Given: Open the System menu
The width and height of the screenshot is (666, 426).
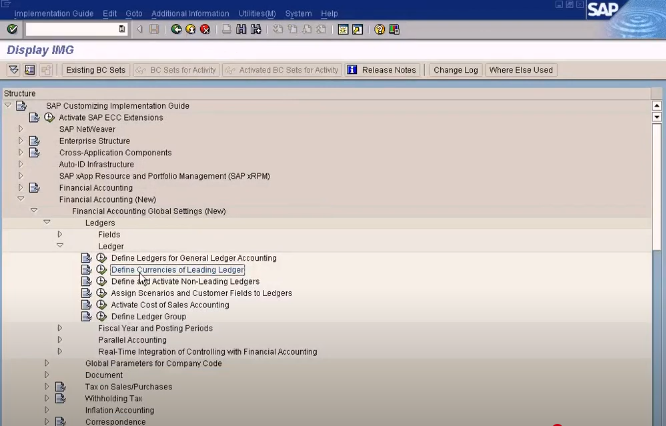Looking at the screenshot, I should click(x=298, y=14).
